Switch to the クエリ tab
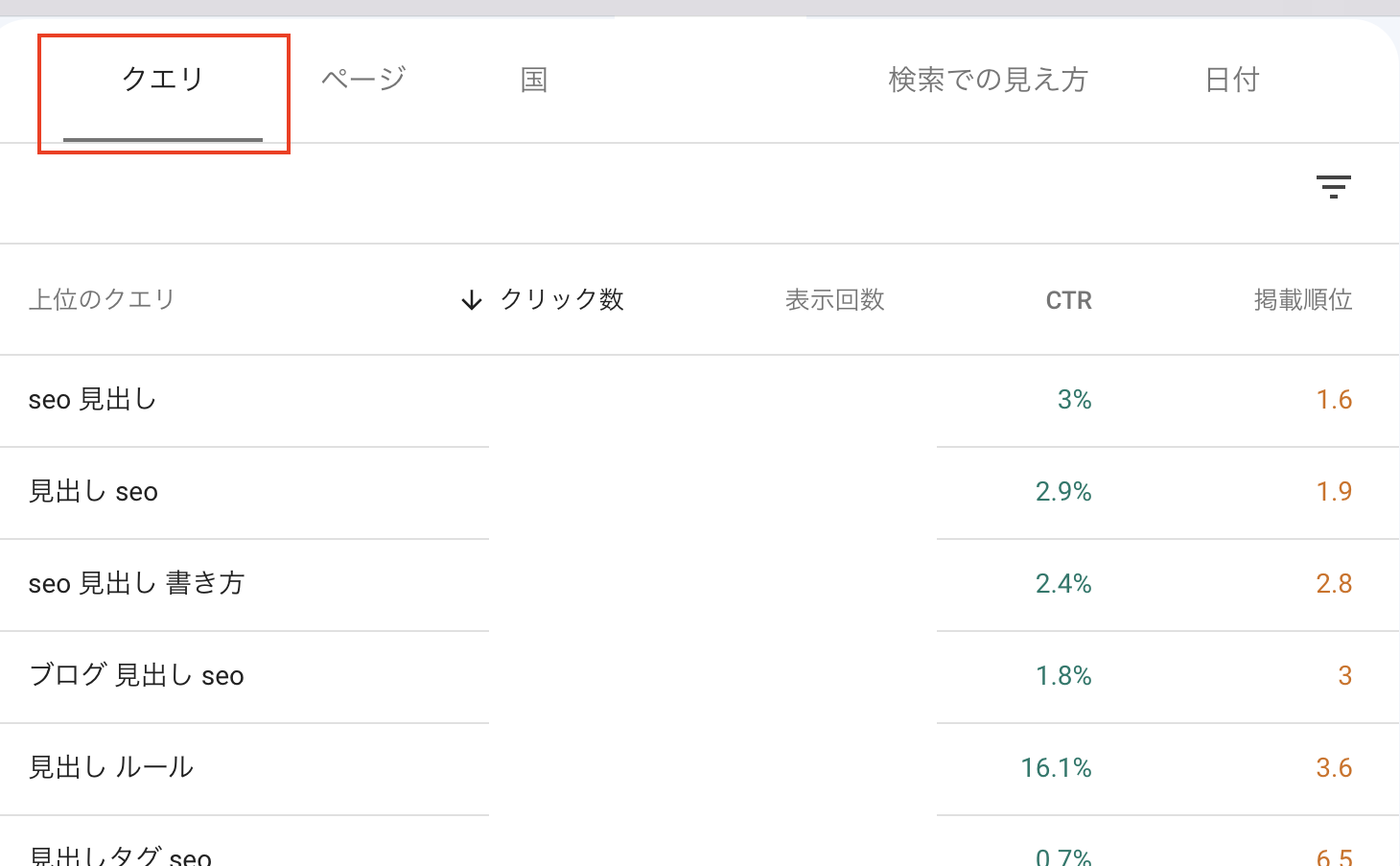 coord(163,80)
